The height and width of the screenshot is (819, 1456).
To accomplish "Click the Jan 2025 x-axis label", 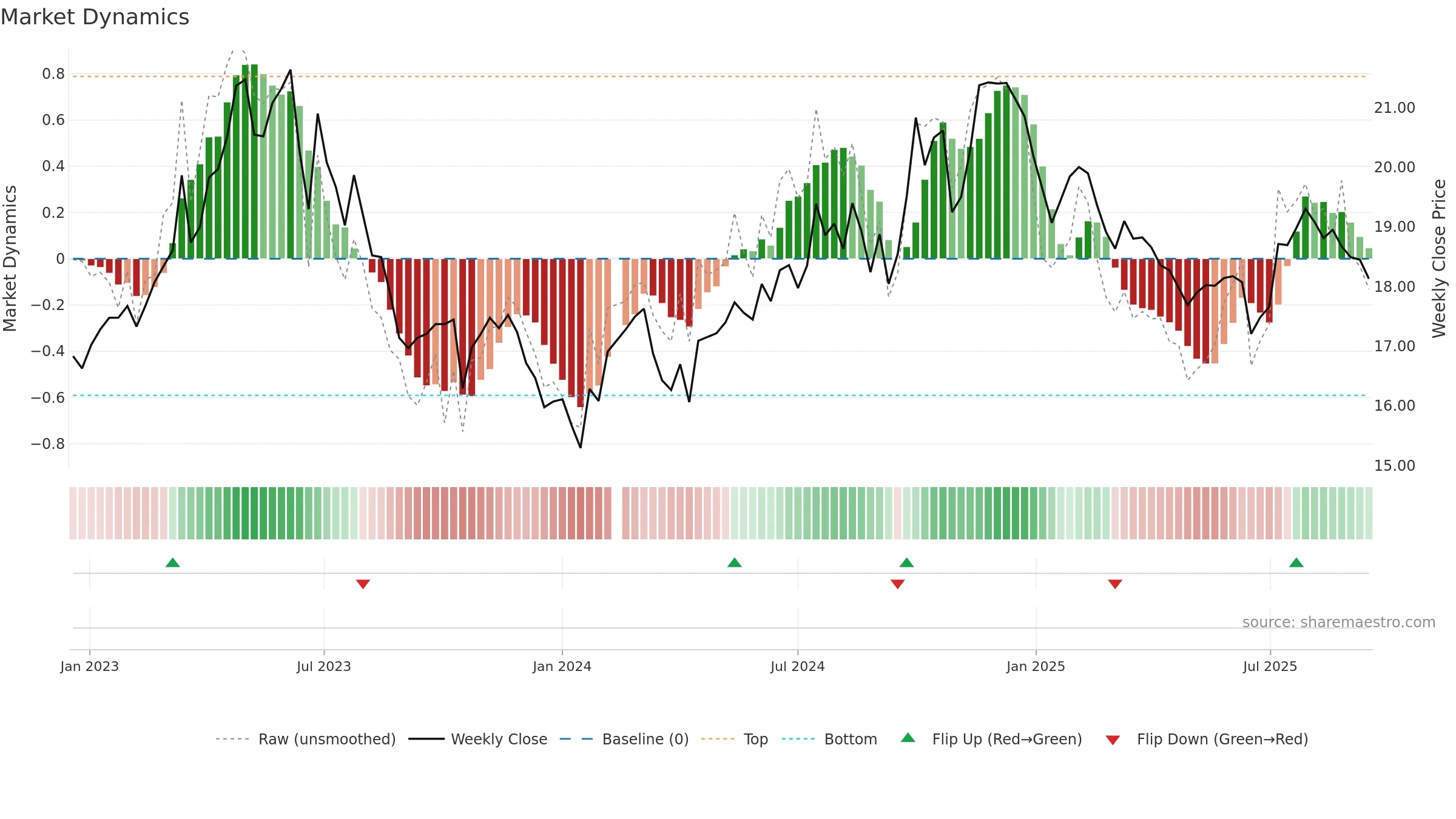I will point(1036,666).
